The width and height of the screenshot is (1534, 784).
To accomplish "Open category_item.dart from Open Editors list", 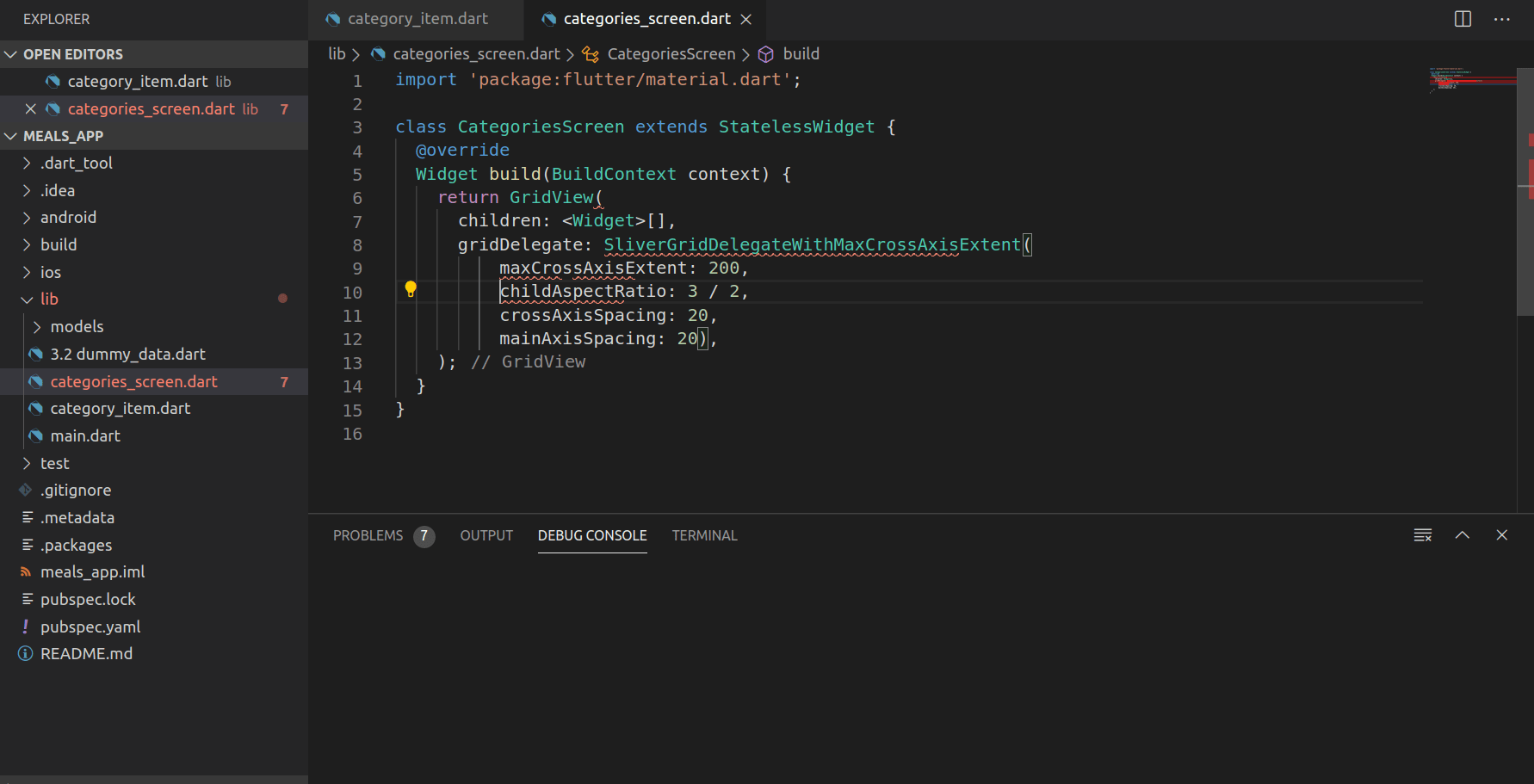I will pyautogui.click(x=154, y=81).
